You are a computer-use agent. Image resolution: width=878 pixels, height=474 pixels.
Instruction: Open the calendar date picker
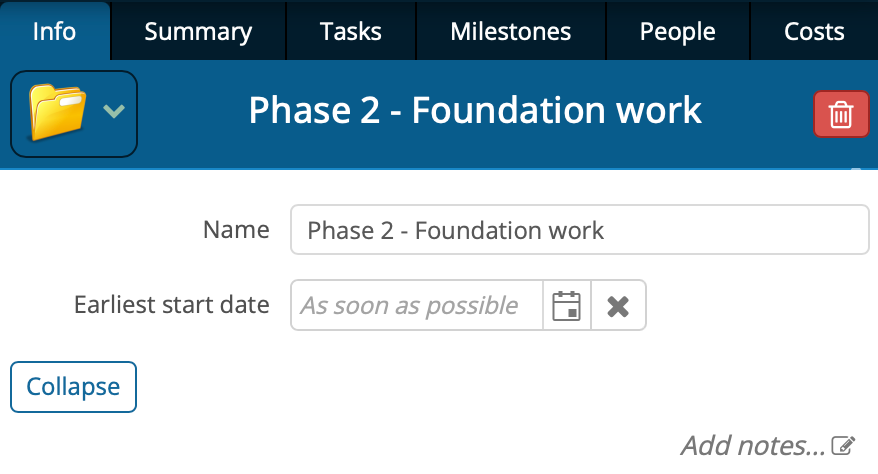pos(567,305)
